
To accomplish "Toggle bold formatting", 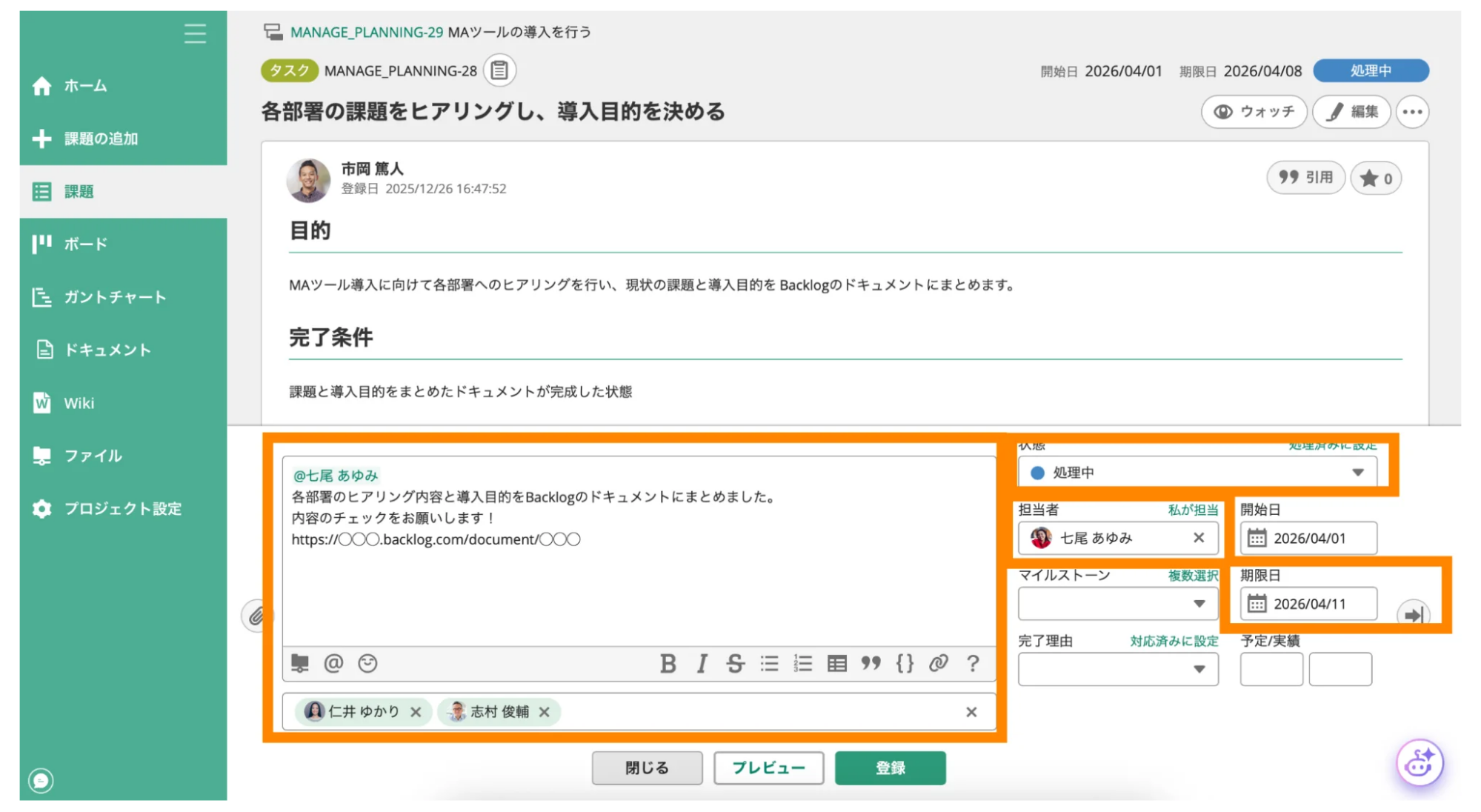I will point(668,663).
